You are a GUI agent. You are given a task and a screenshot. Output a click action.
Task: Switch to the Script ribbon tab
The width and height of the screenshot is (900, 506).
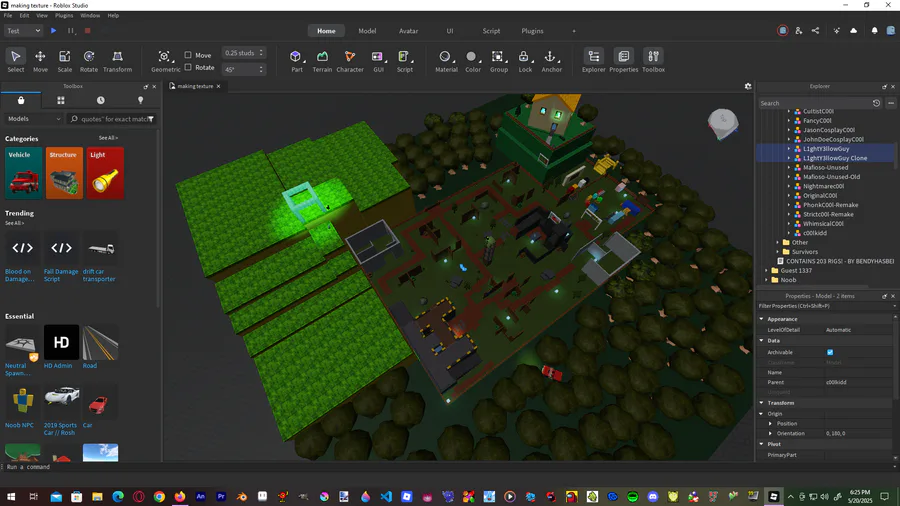click(x=491, y=31)
